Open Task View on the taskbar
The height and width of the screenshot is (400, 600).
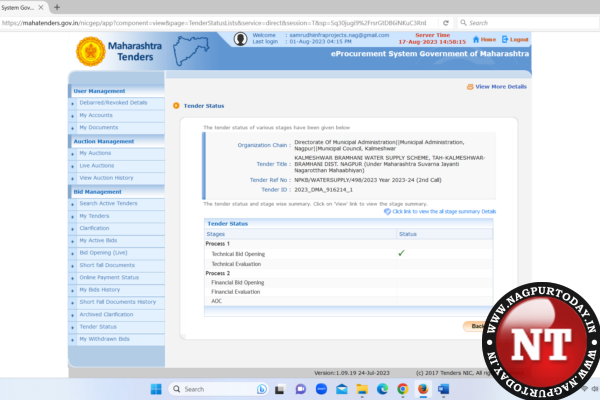(280, 390)
